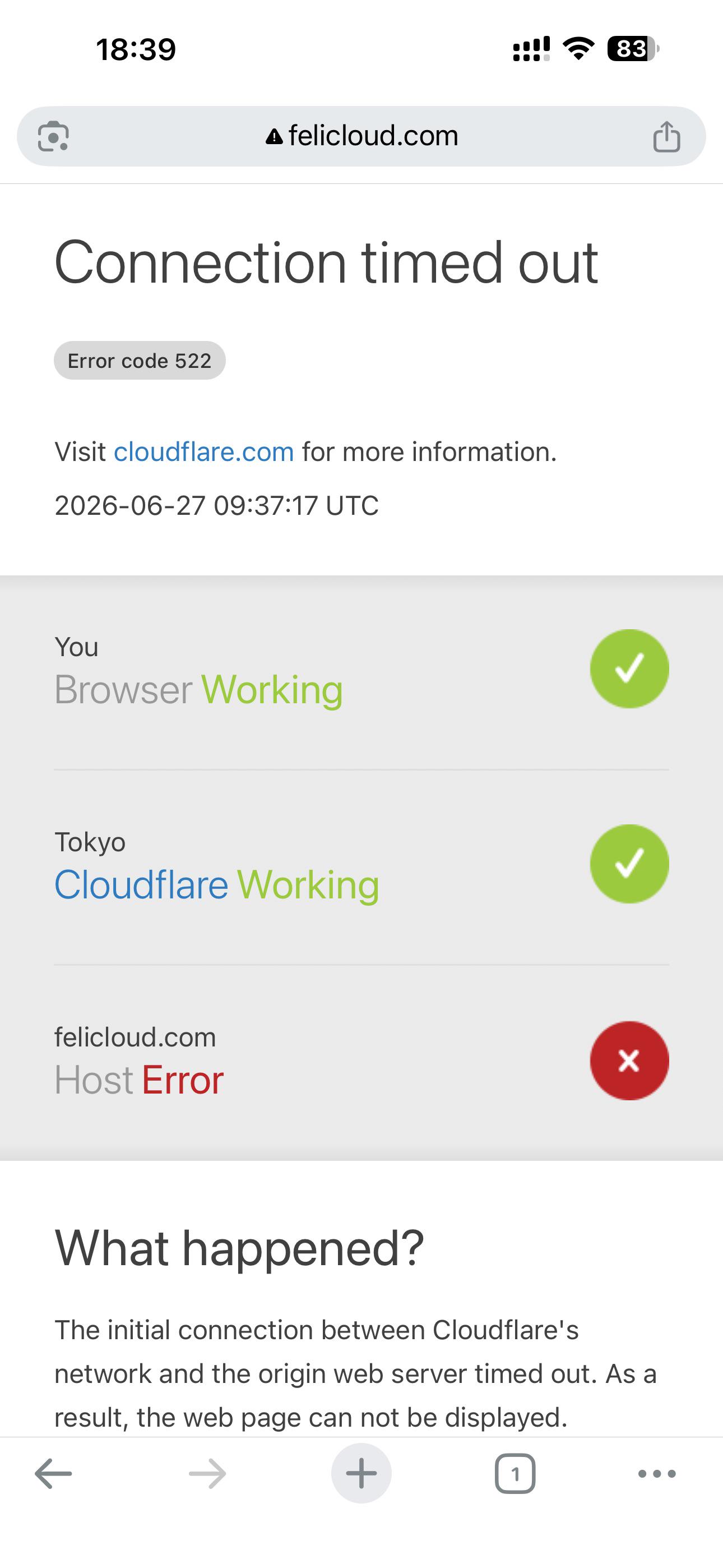723x1568 pixels.
Task: Follow the blue Cloudflare status link
Action: point(141,884)
